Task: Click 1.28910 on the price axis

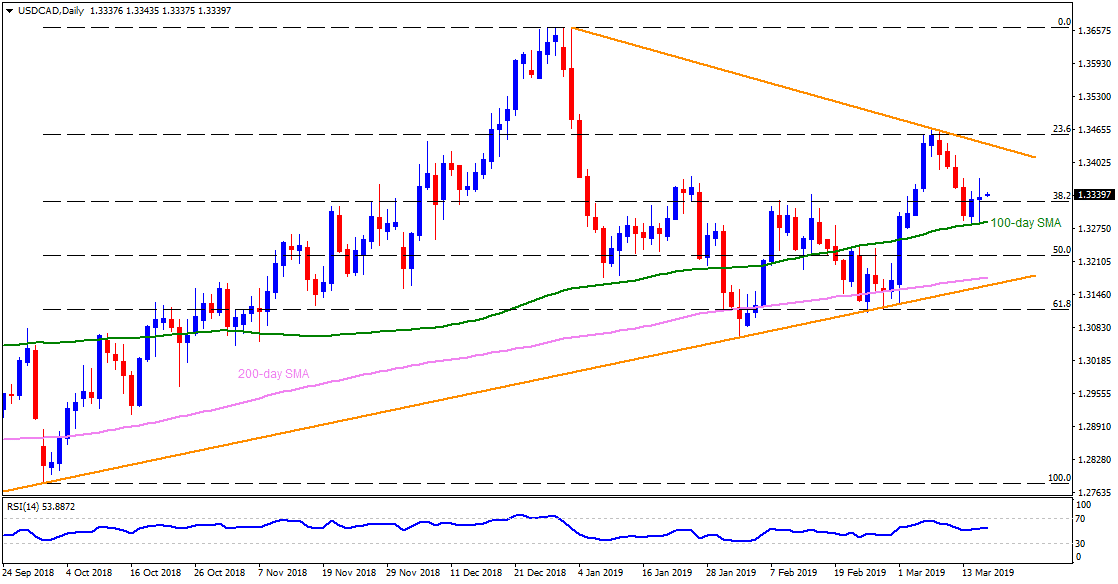Action: 1096,426
